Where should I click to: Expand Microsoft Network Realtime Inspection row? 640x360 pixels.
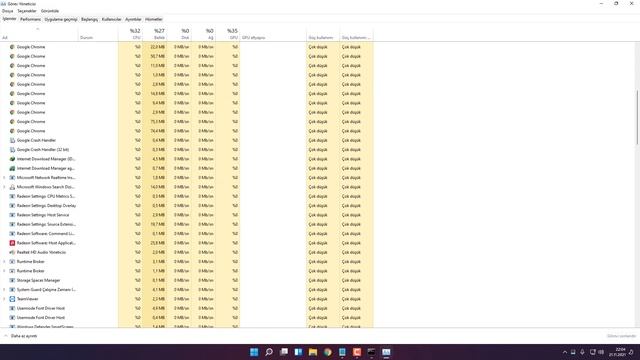click(x=4, y=178)
